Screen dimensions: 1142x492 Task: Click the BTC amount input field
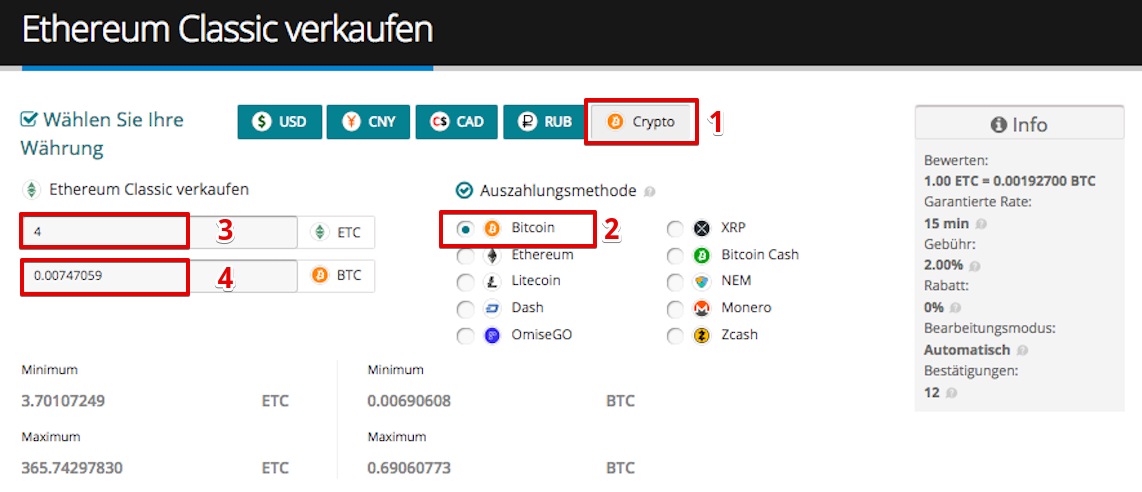[x=160, y=276]
